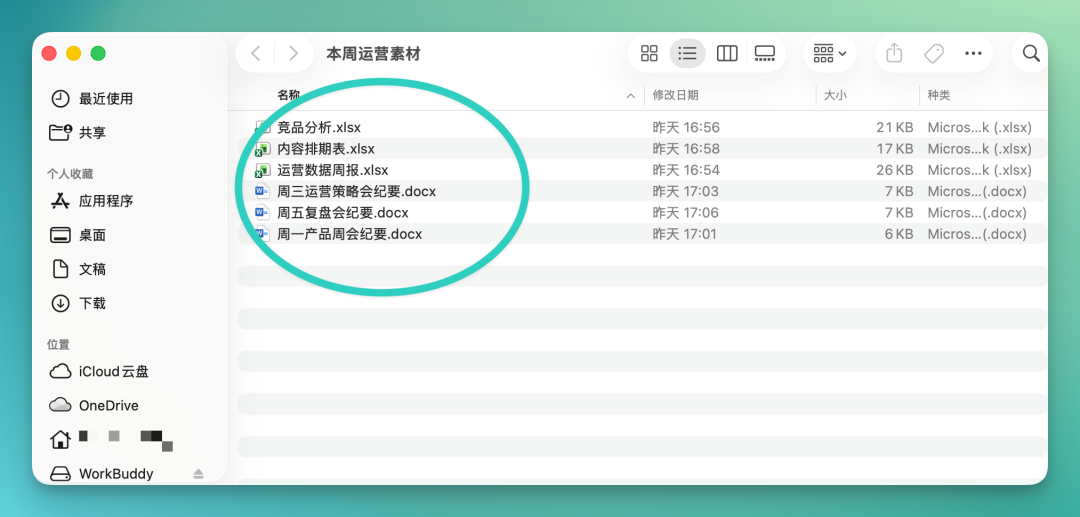This screenshot has height=517, width=1080.
Task: Open the more actions ellipsis menu
Action: [973, 53]
